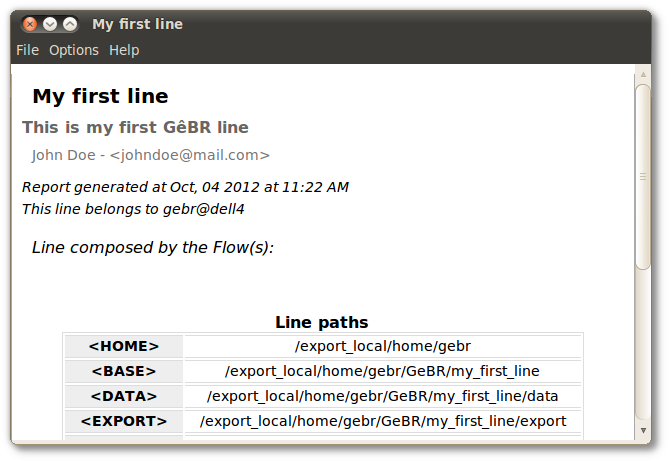Click the my_first_line/data path value
Image resolution: width=669 pixels, height=462 pixels.
[x=383, y=396]
